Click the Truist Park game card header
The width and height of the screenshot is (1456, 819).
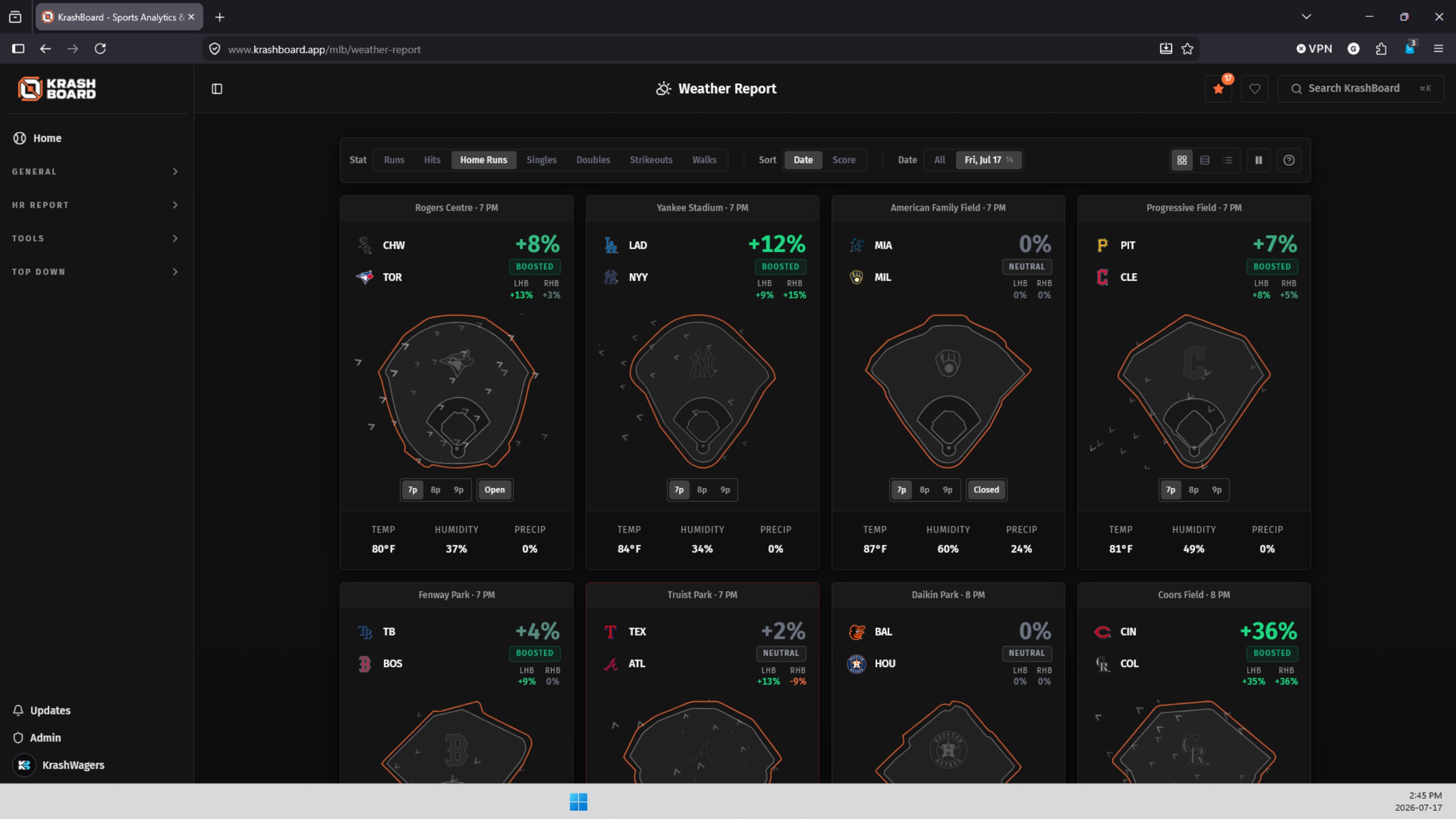(702, 595)
